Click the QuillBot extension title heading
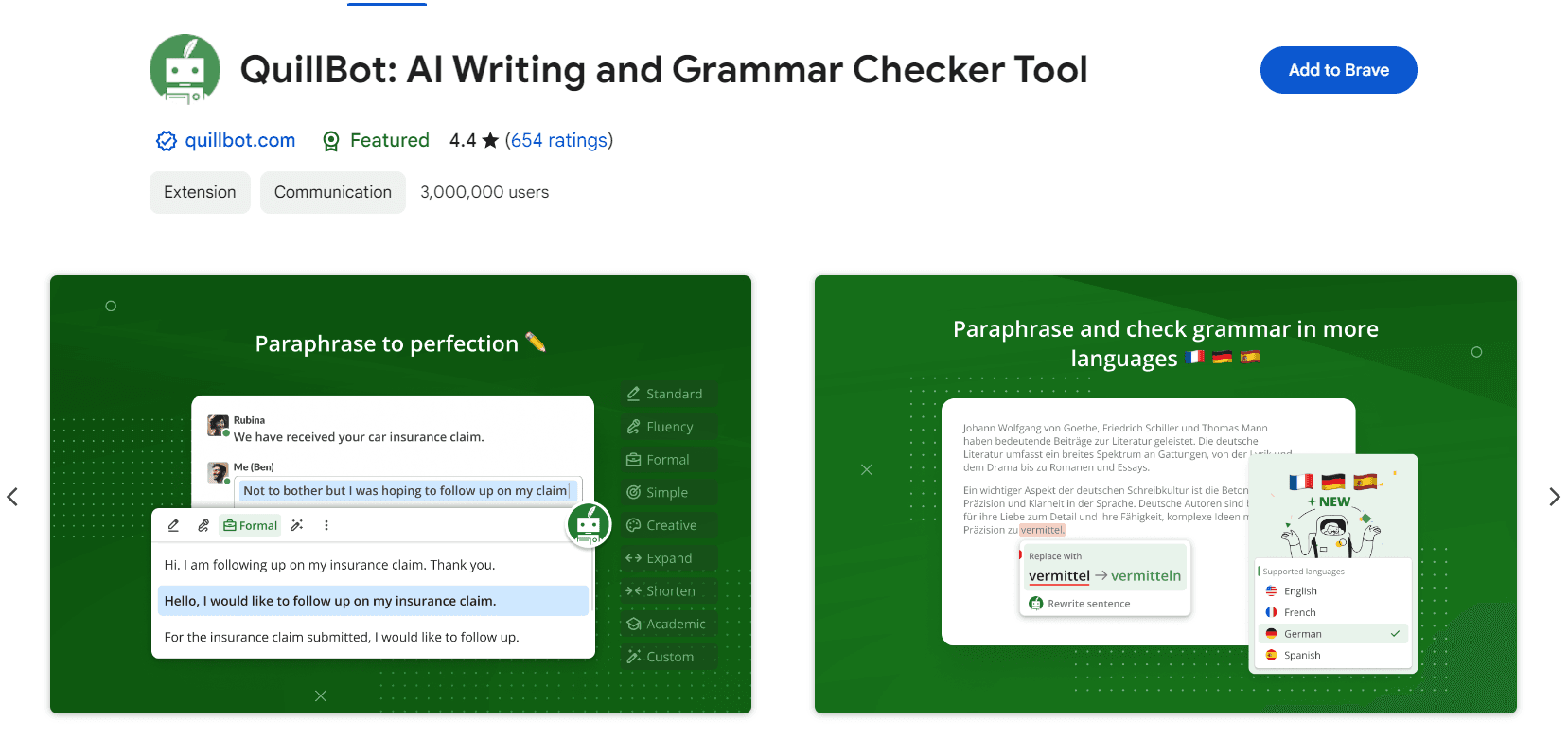This screenshot has width=1568, height=739. tap(664, 69)
